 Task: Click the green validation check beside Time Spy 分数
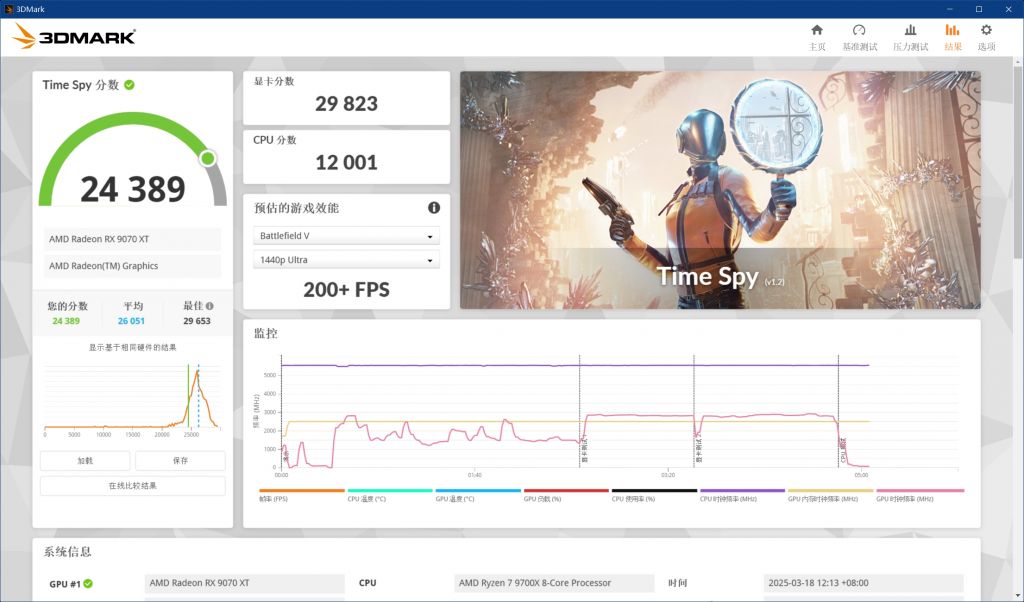click(129, 85)
